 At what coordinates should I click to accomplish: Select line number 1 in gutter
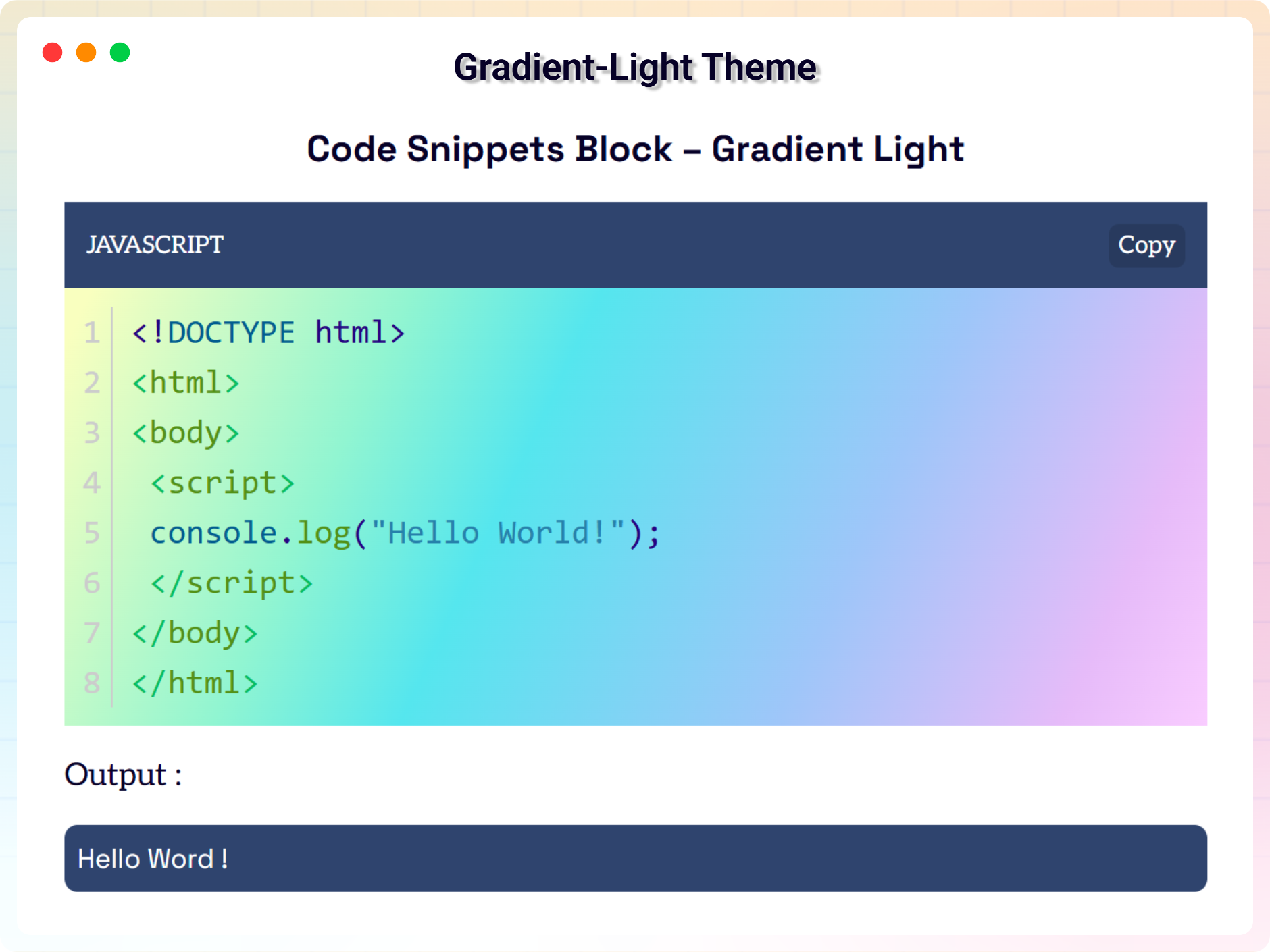[92, 333]
